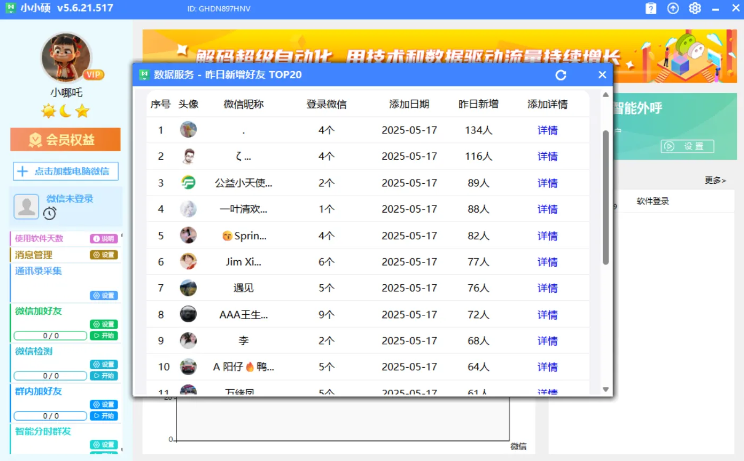Screen dimensions: 744x461
Task: Open 详情 for 一叶清欢 row
Action: pyautogui.click(x=547, y=209)
